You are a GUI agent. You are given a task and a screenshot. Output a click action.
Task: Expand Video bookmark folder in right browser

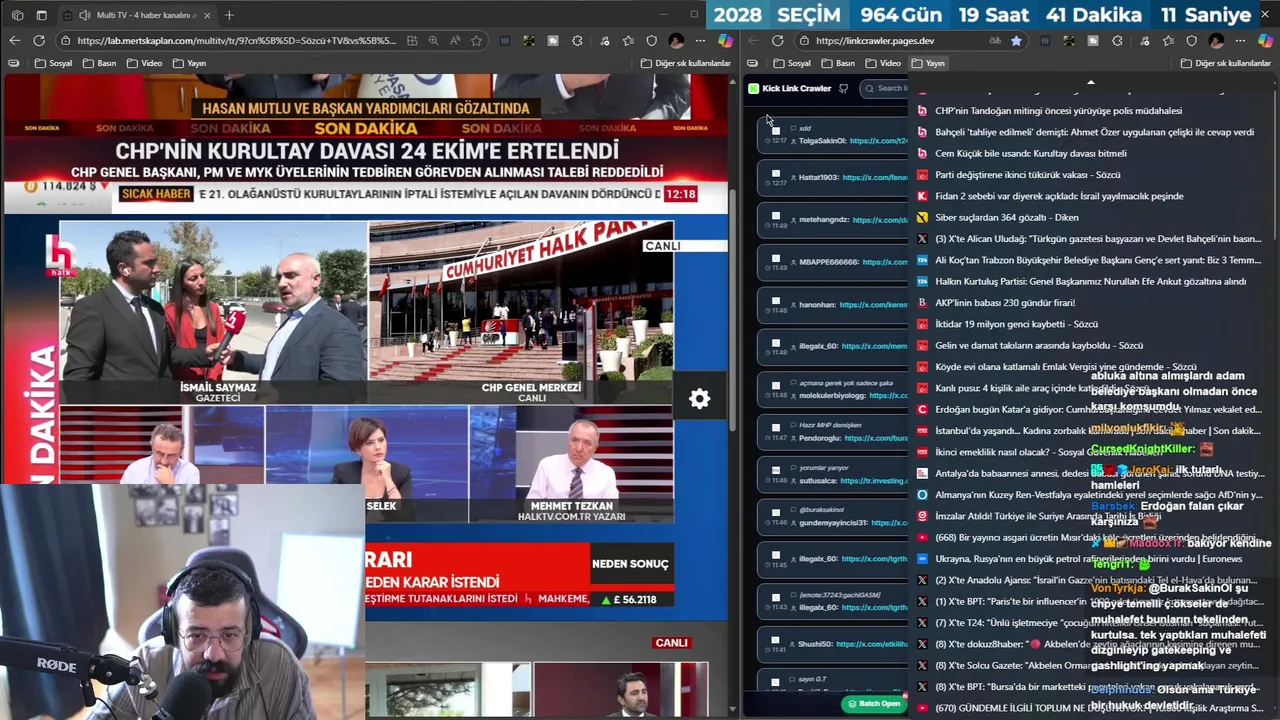point(882,63)
